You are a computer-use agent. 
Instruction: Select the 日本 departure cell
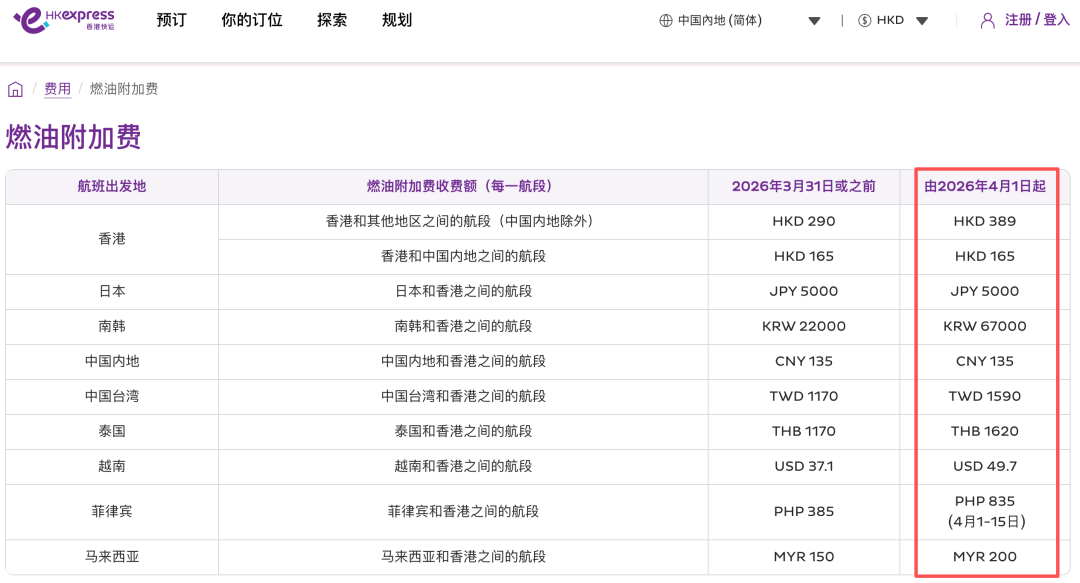(112, 292)
